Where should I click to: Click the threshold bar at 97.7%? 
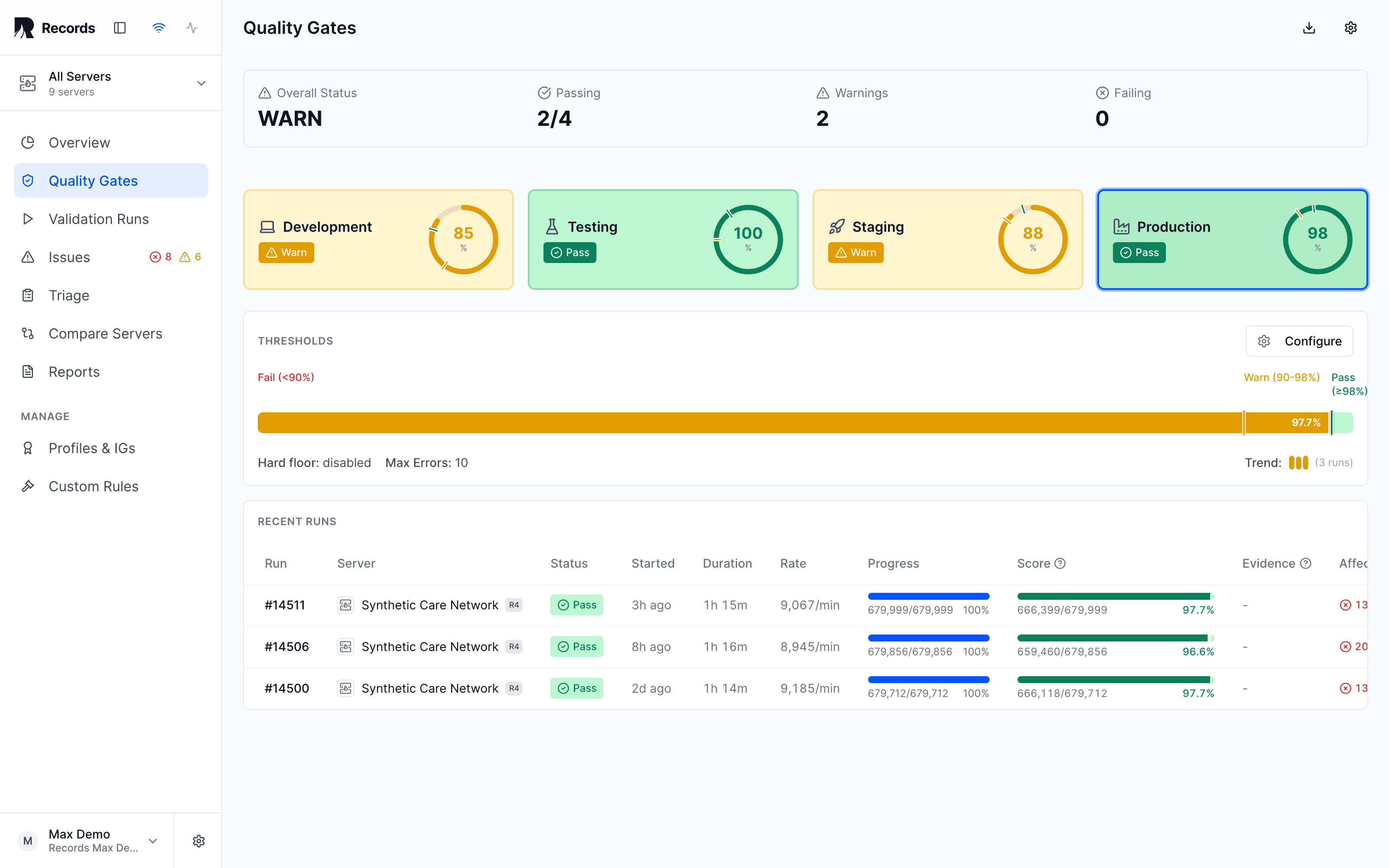click(805, 423)
